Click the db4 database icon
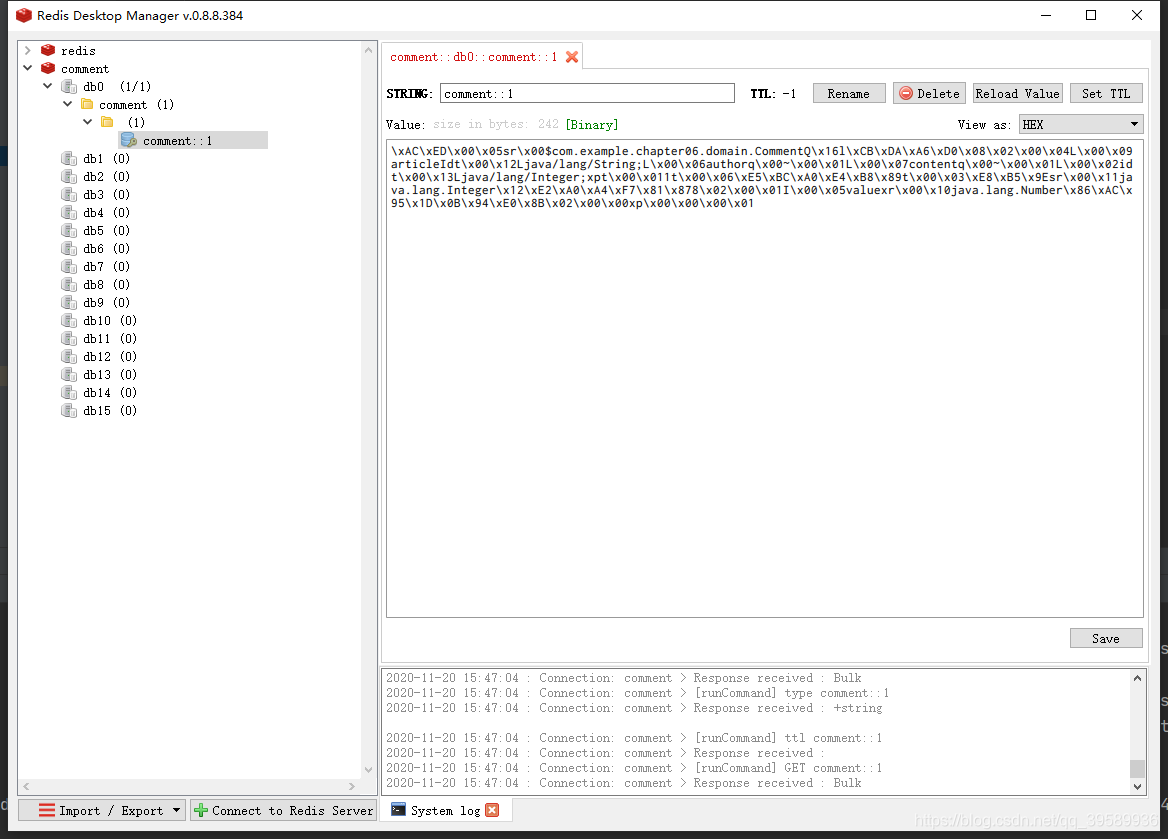The height and width of the screenshot is (839, 1168). tap(69, 212)
